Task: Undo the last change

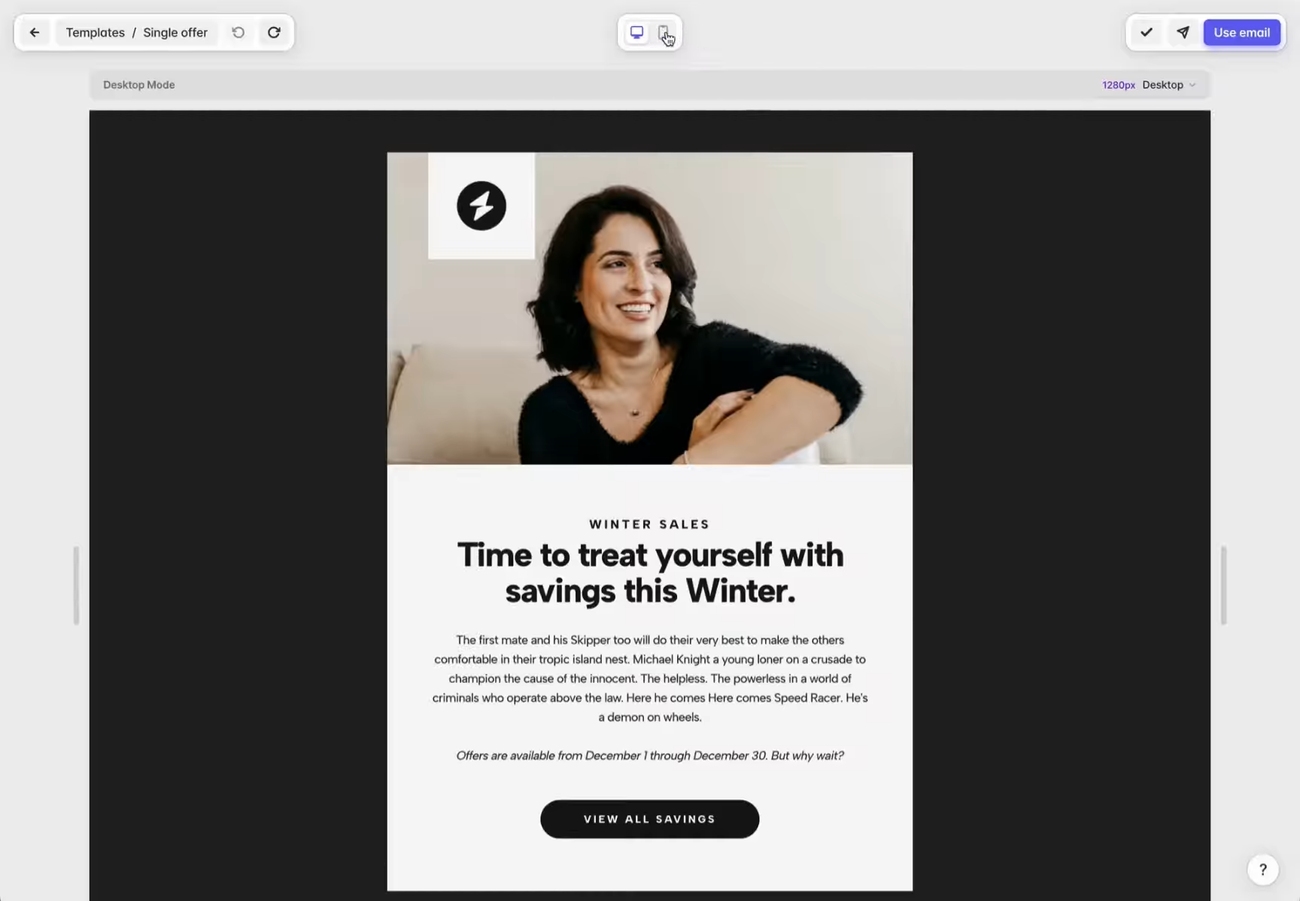Action: 238,33
